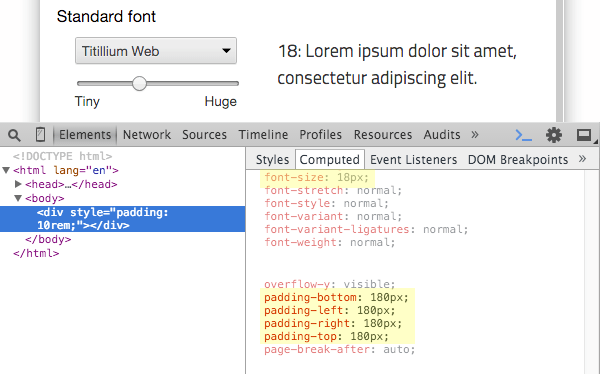Collapse the html element node
This screenshot has height=374, width=600.
coord(6,170)
